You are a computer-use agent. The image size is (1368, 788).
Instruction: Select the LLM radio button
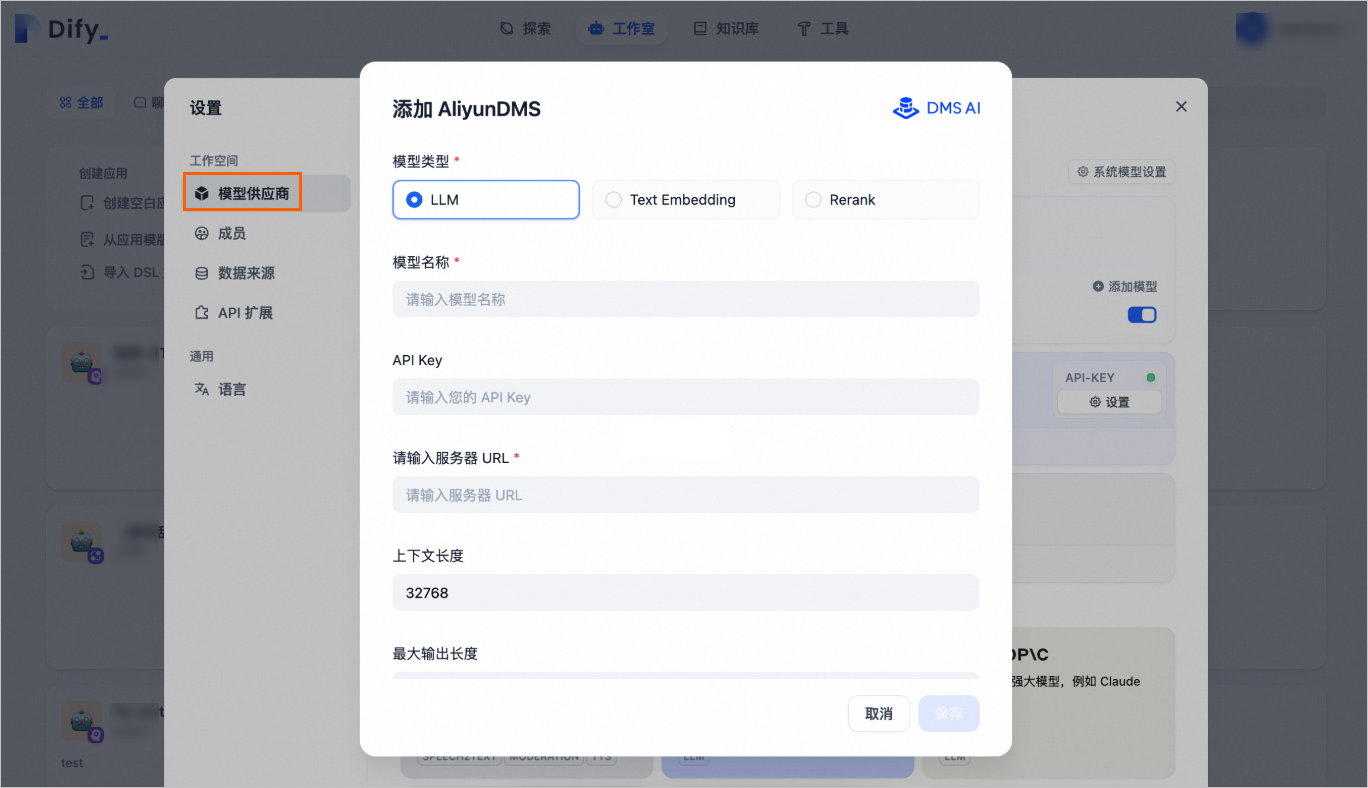(x=413, y=199)
